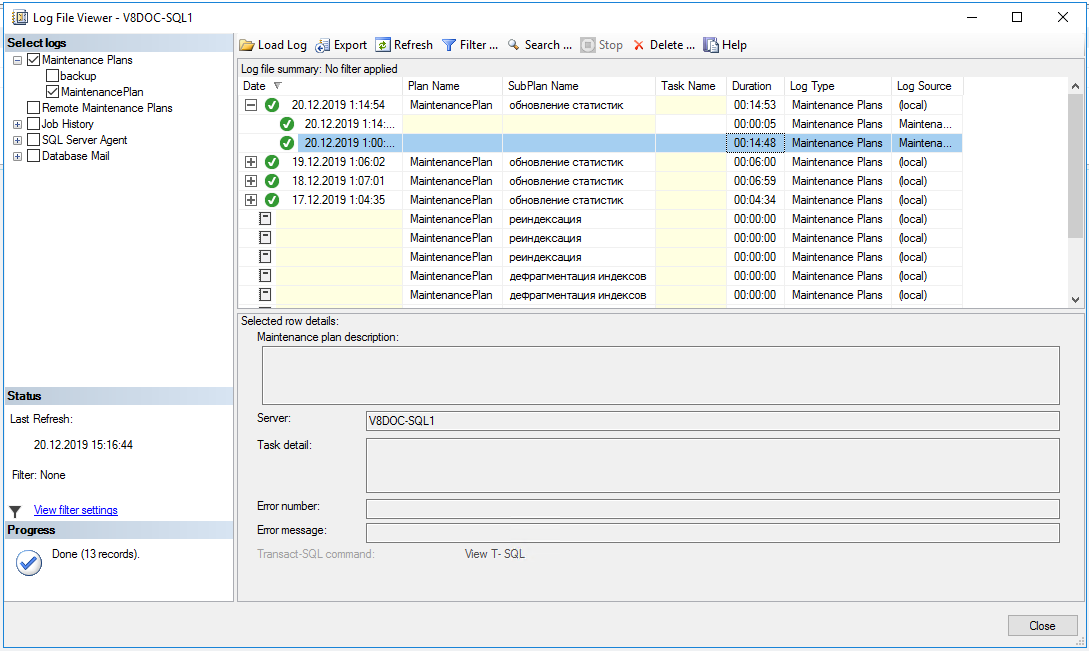
Task: Click the Export label in toolbar
Action: pos(350,45)
